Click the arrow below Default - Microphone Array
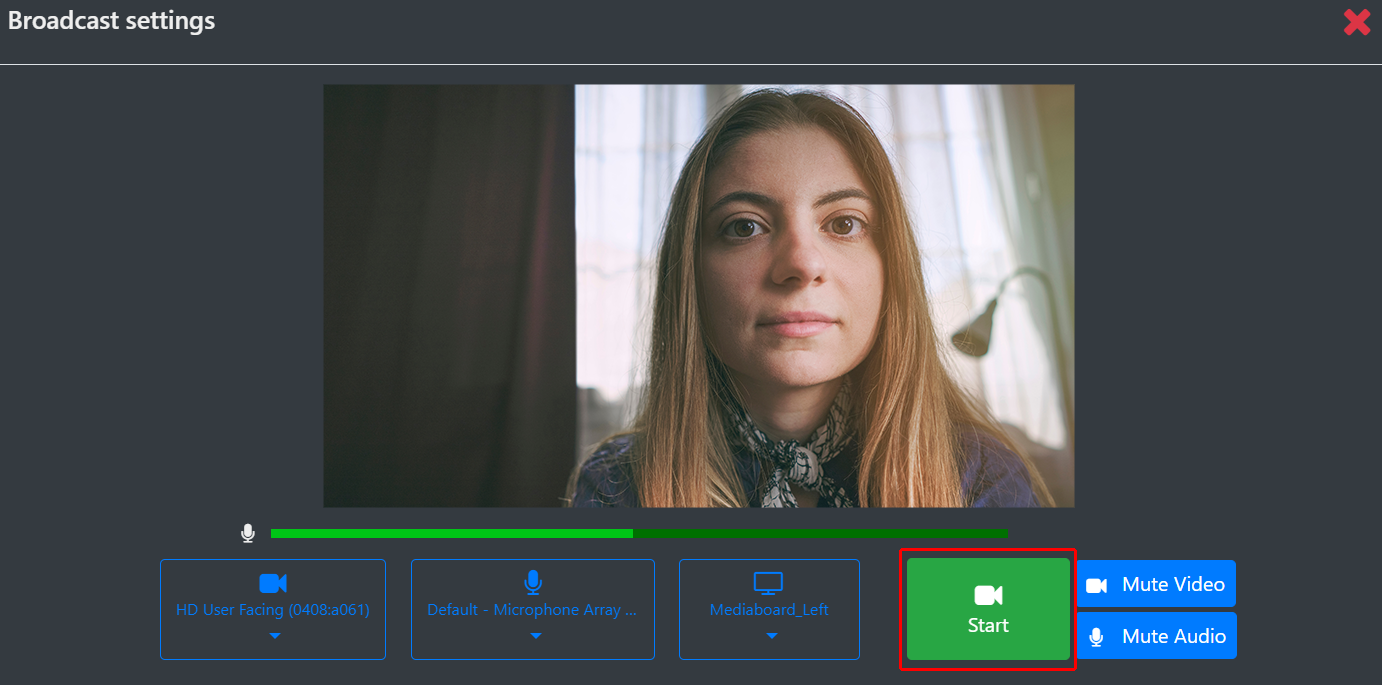 [x=535, y=636]
